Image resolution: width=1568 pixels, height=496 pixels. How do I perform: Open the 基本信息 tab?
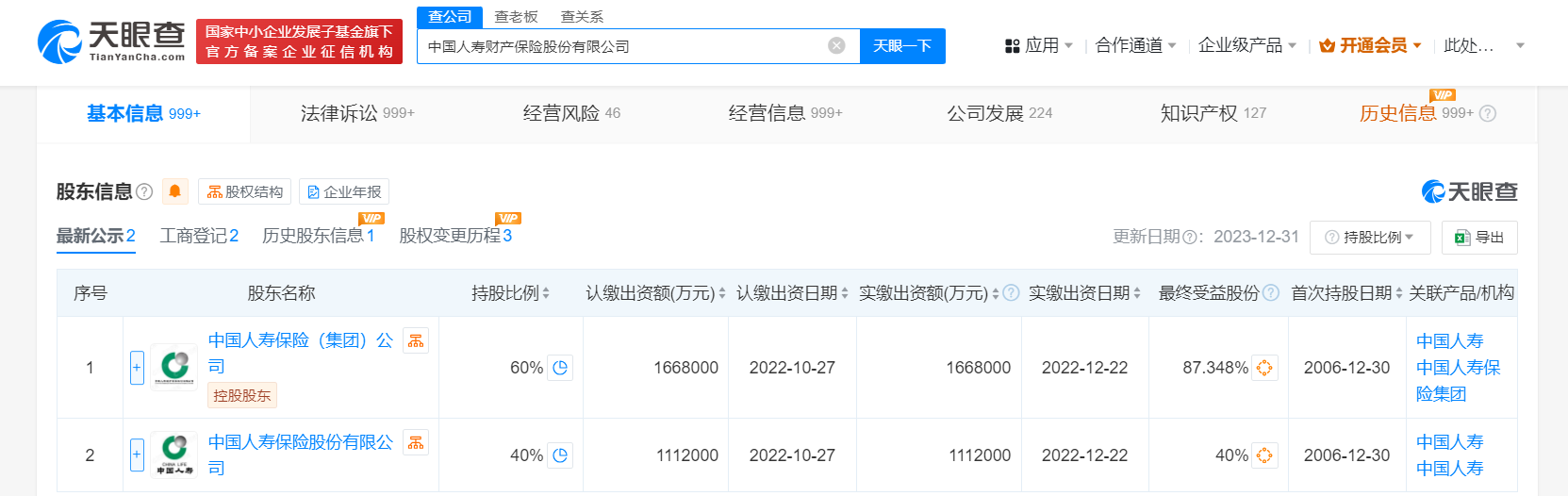click(143, 113)
